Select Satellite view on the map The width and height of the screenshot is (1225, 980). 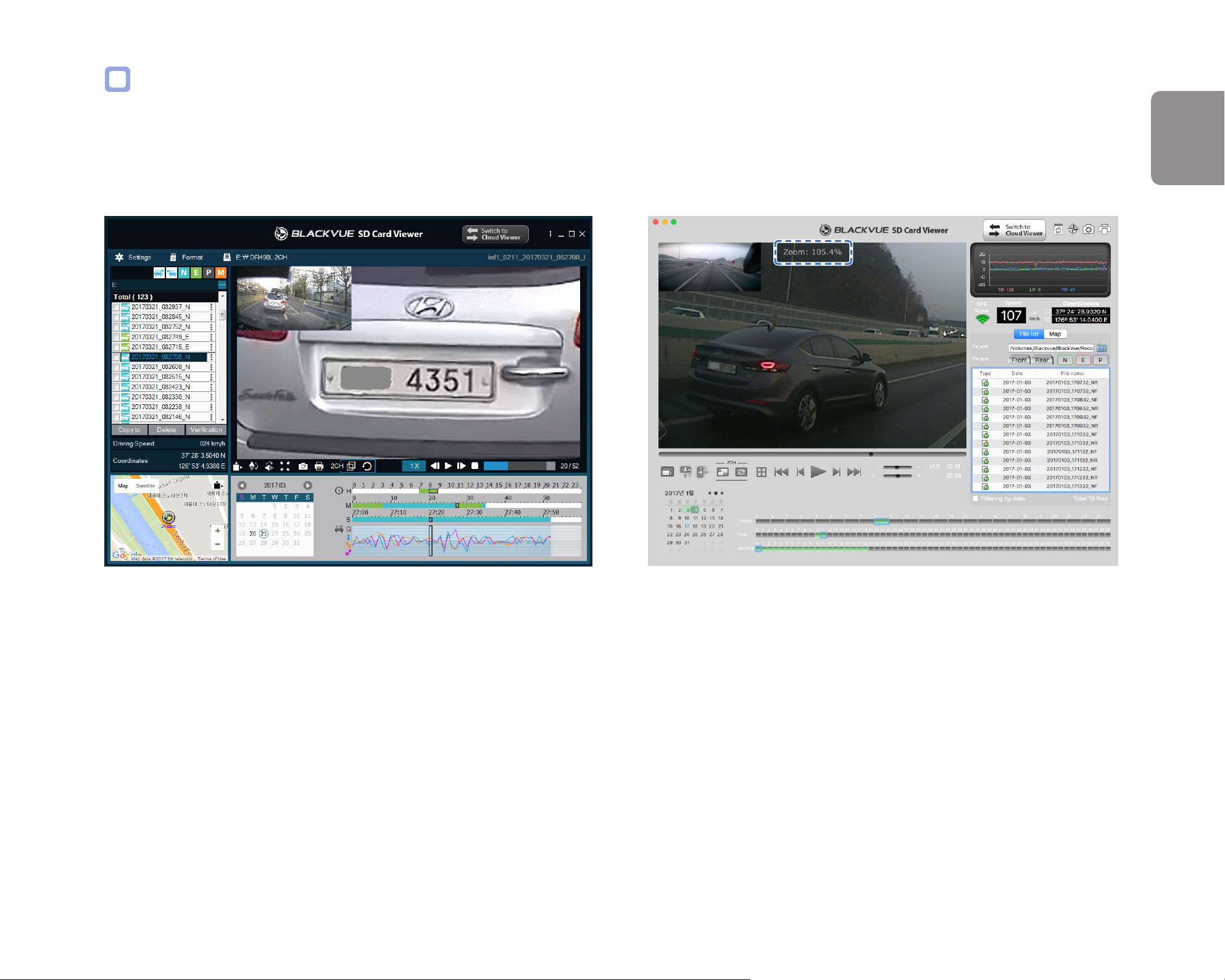click(x=146, y=486)
